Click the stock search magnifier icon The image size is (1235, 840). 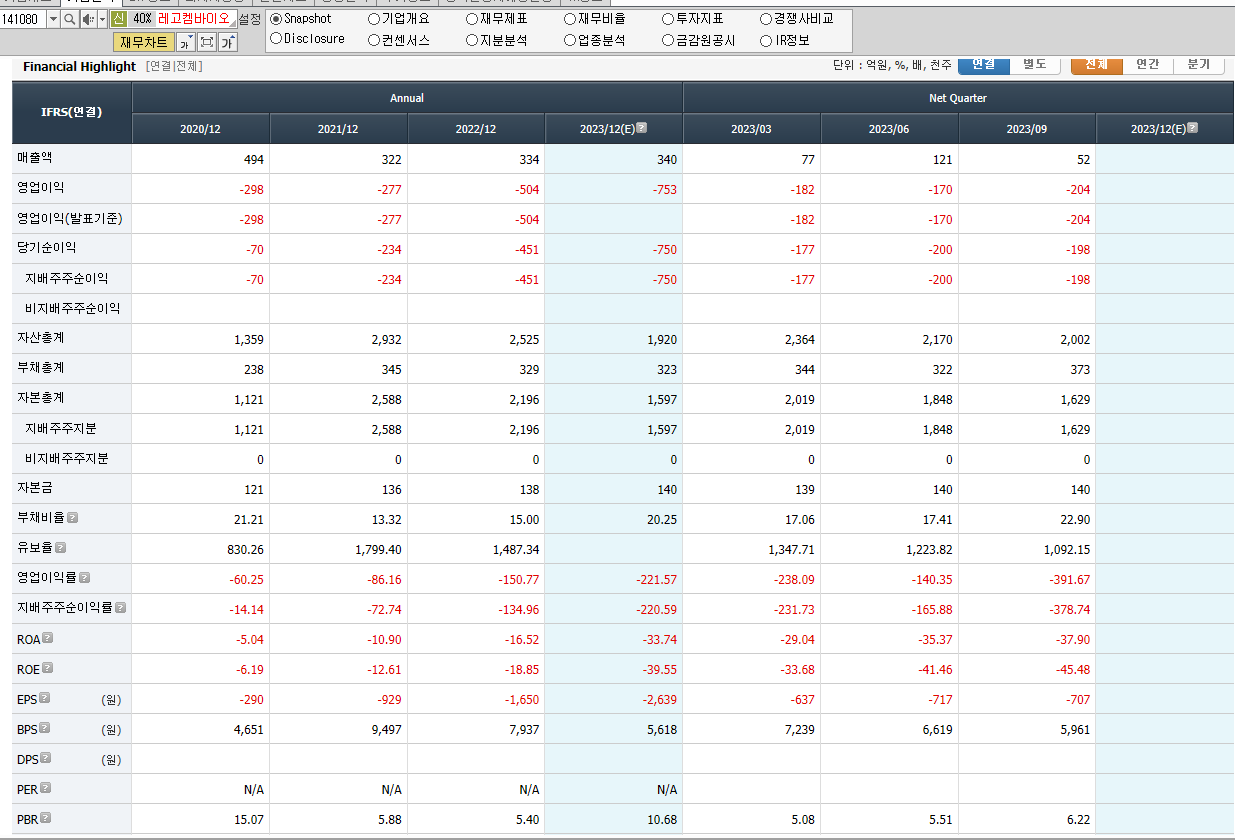69,19
